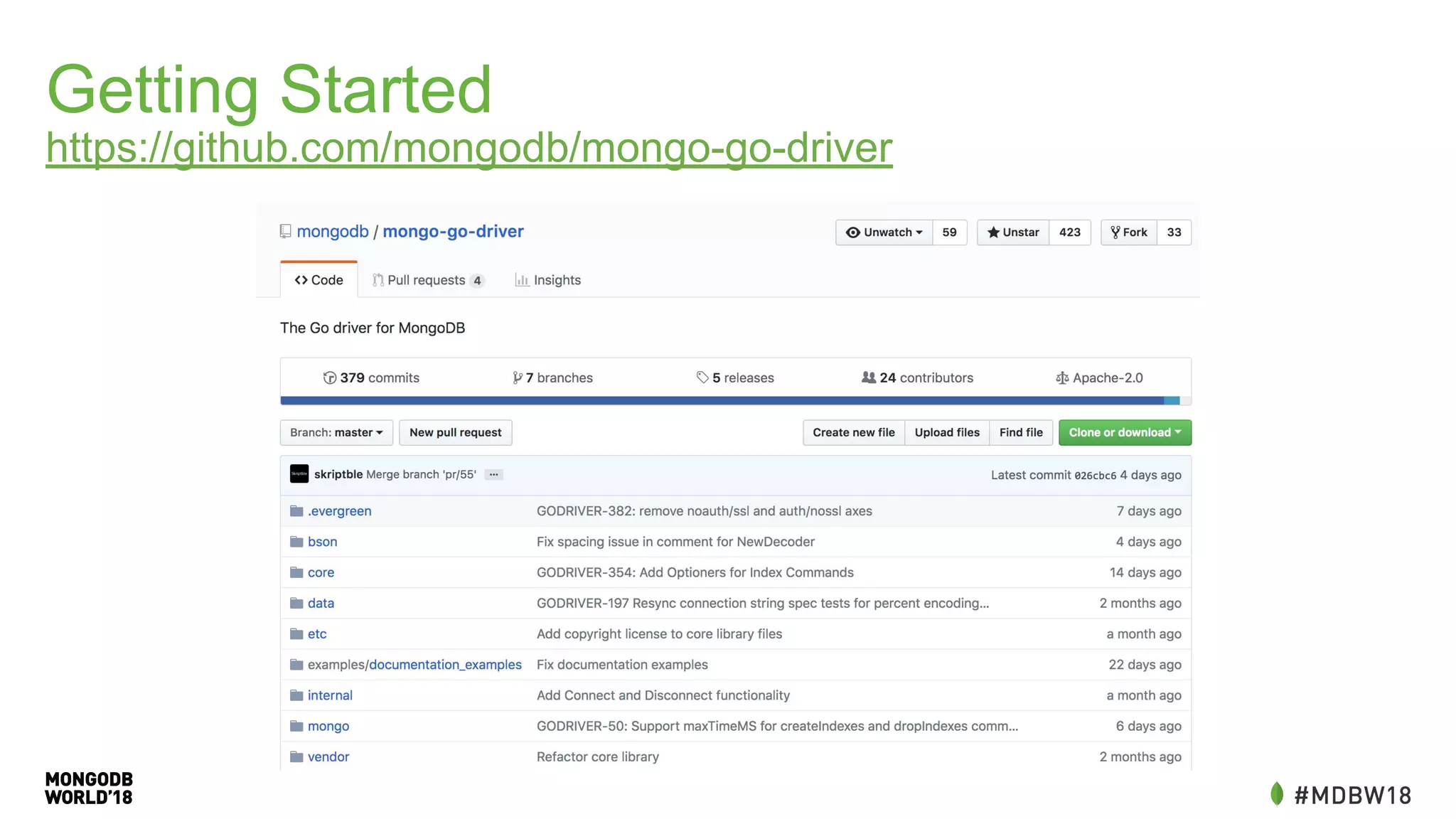The width and height of the screenshot is (1456, 819).
Task: Open the core folder
Action: [321, 573]
